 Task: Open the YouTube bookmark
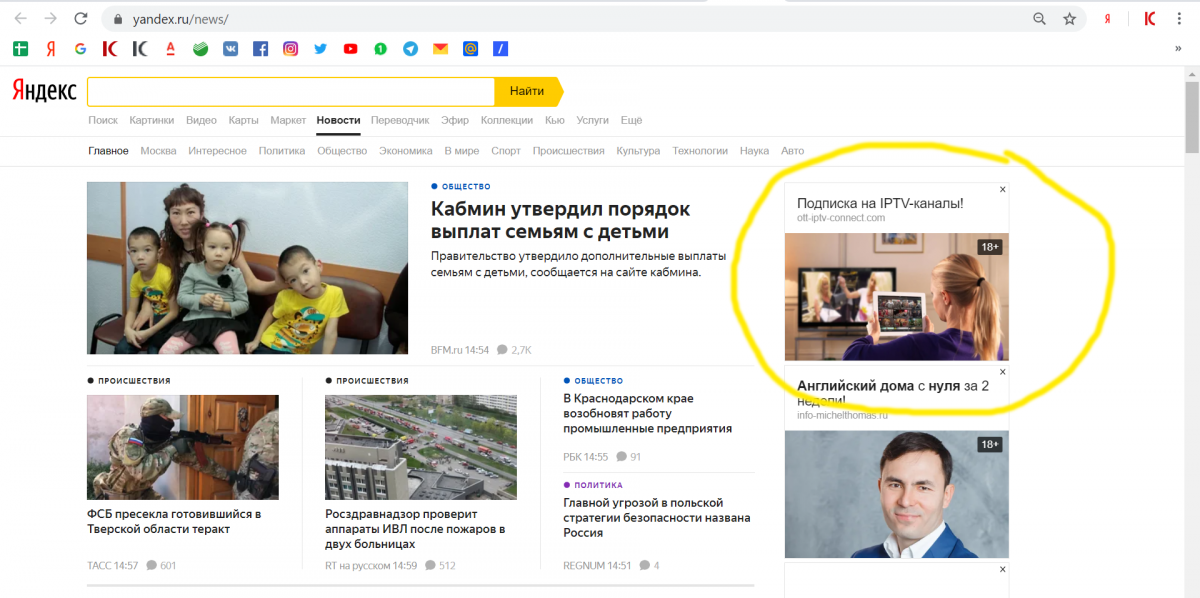pos(350,48)
